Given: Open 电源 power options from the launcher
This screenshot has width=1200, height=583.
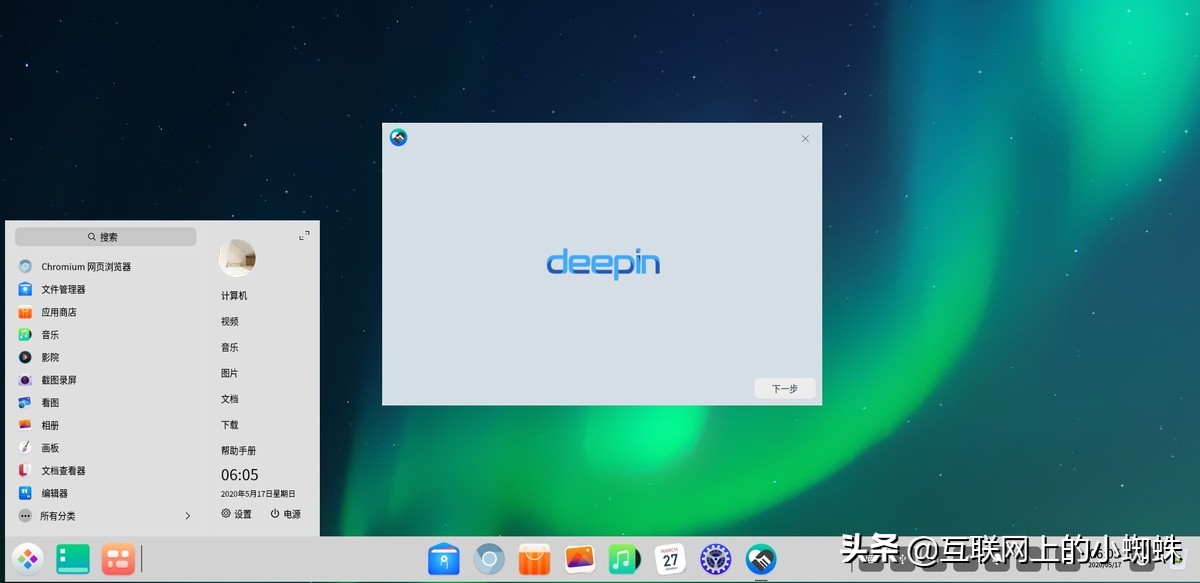Looking at the screenshot, I should (286, 514).
